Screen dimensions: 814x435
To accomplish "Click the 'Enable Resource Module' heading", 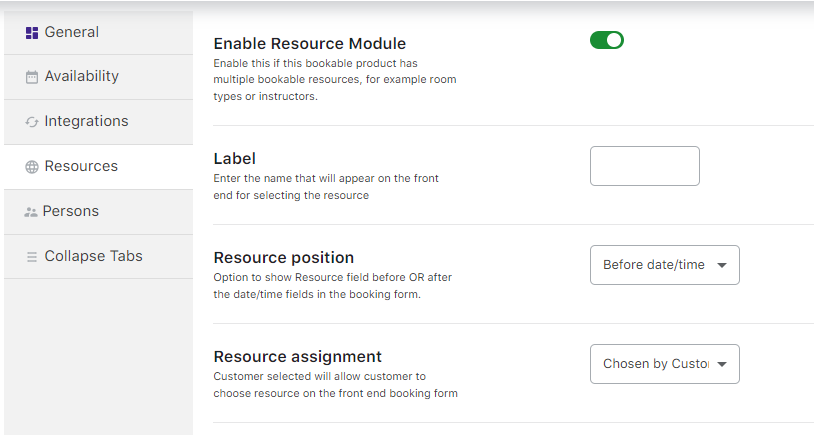I will click(x=309, y=44).
